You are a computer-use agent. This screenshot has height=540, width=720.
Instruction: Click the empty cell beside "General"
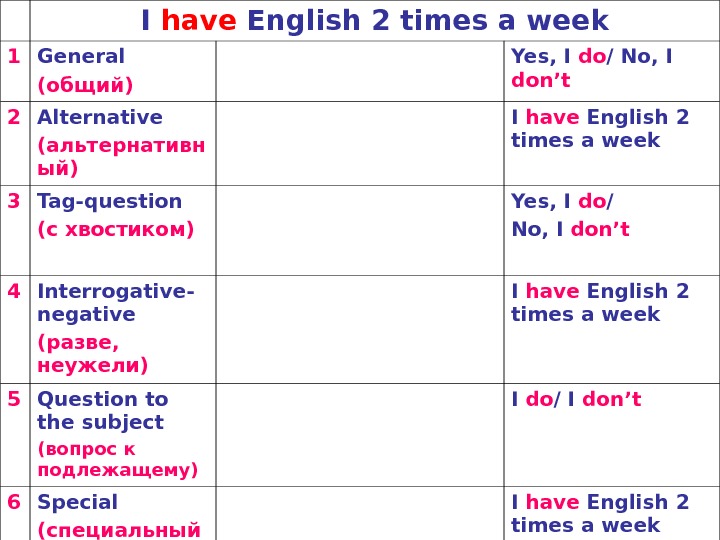pos(359,70)
